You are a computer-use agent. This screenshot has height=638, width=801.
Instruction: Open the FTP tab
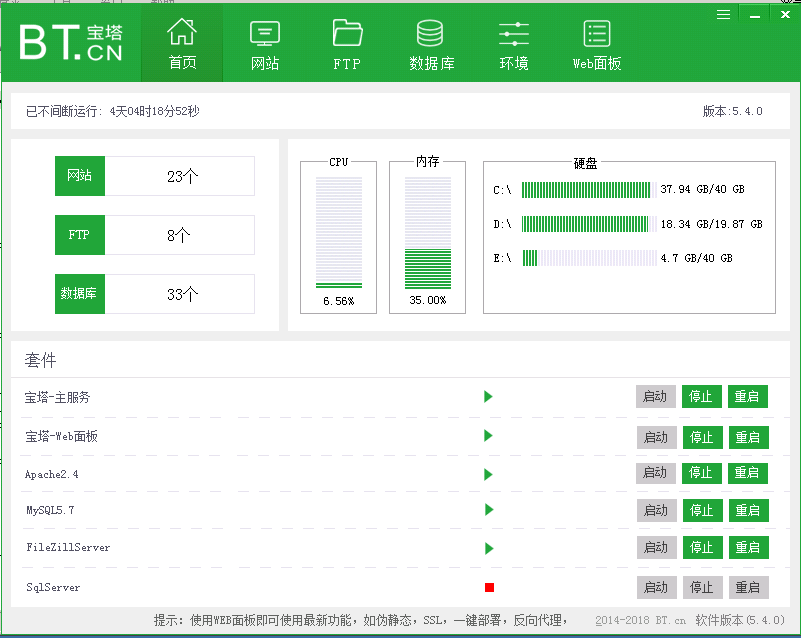click(x=347, y=44)
